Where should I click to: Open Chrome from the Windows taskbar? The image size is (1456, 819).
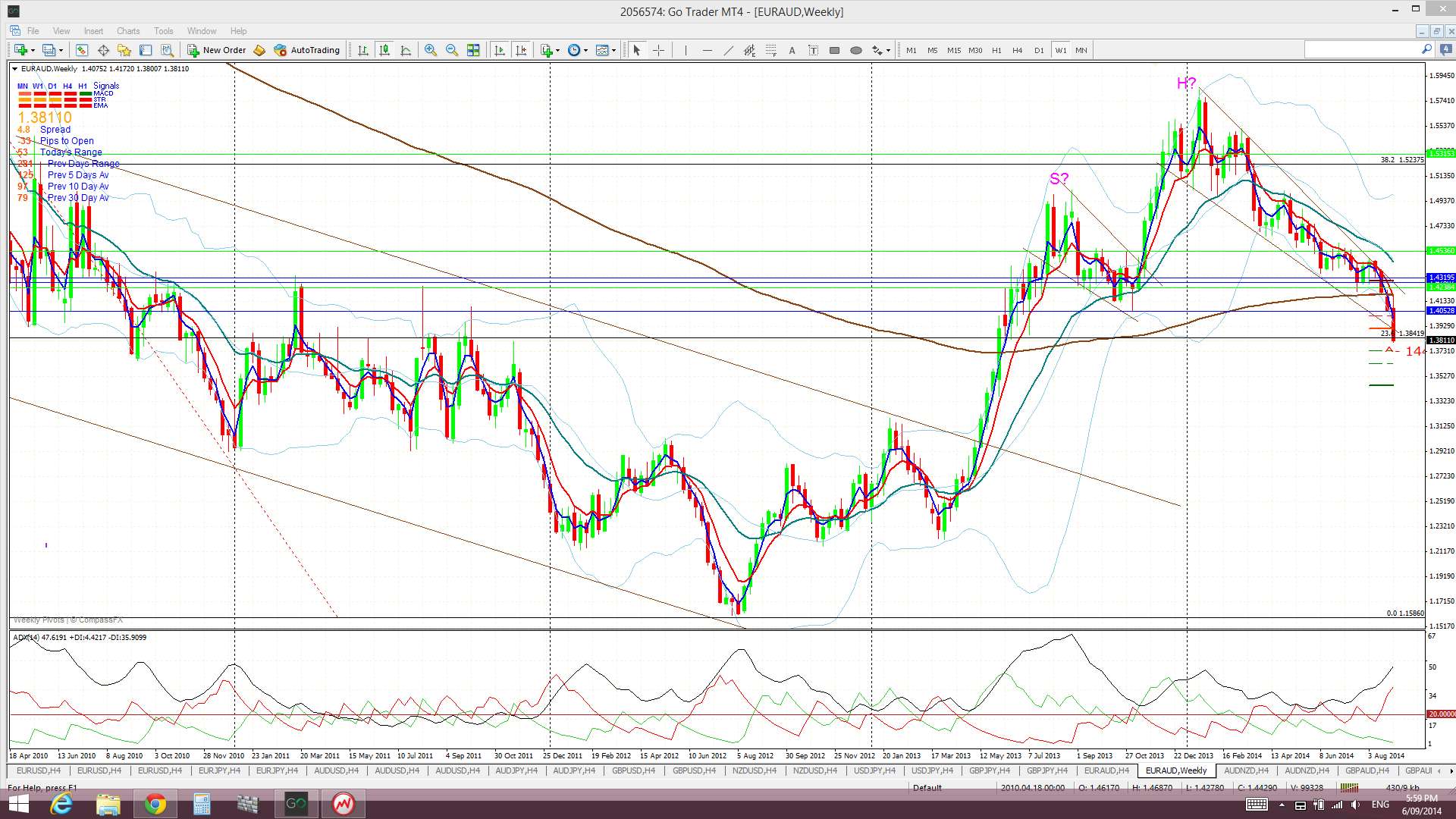[x=155, y=804]
